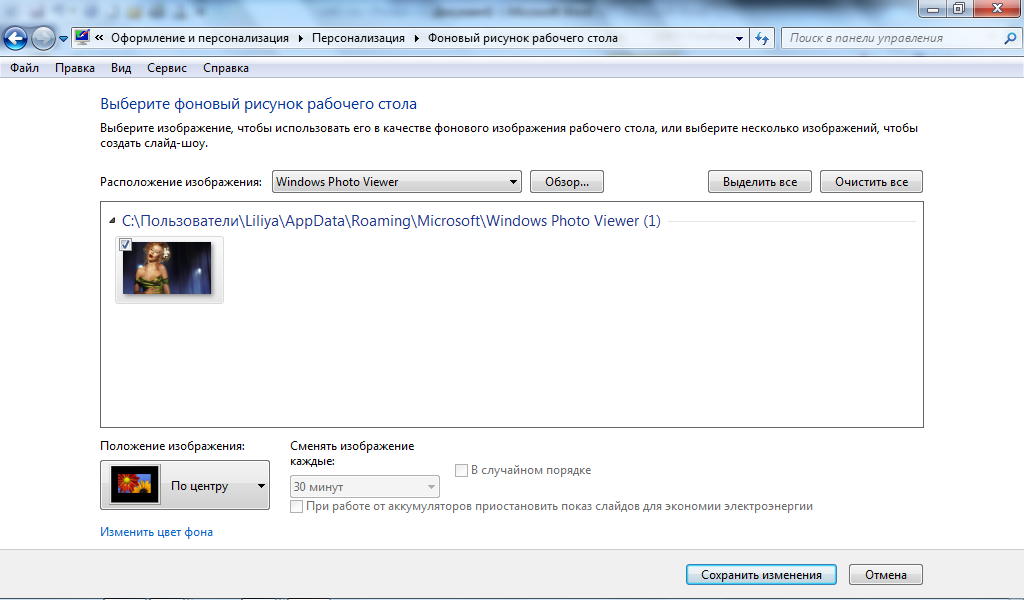The height and width of the screenshot is (600, 1024).
Task: Click the Отмена button
Action: tap(886, 575)
